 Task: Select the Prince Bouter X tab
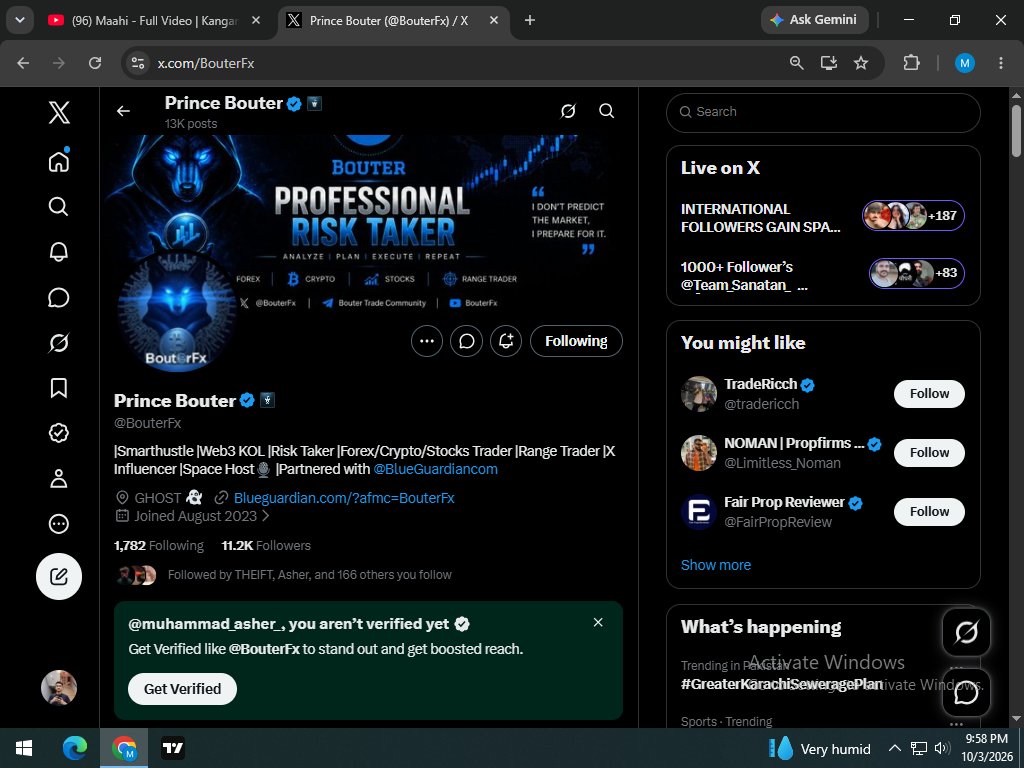tap(391, 21)
